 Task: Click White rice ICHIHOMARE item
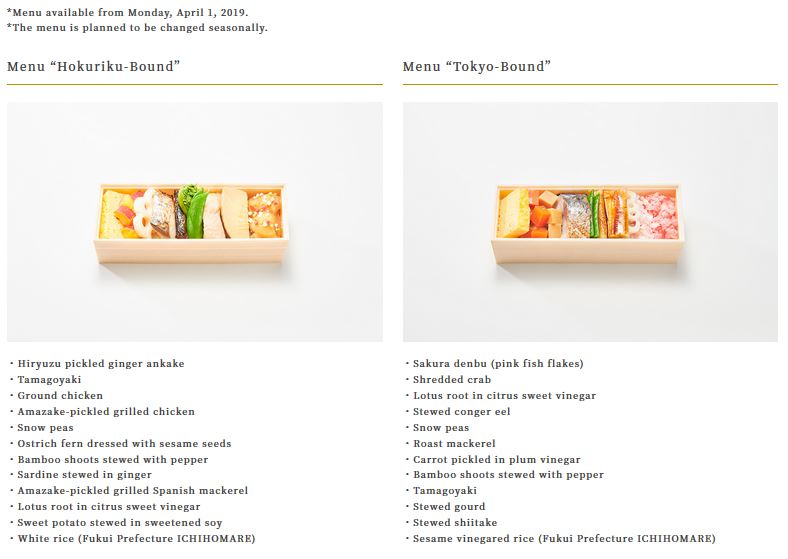(x=136, y=539)
